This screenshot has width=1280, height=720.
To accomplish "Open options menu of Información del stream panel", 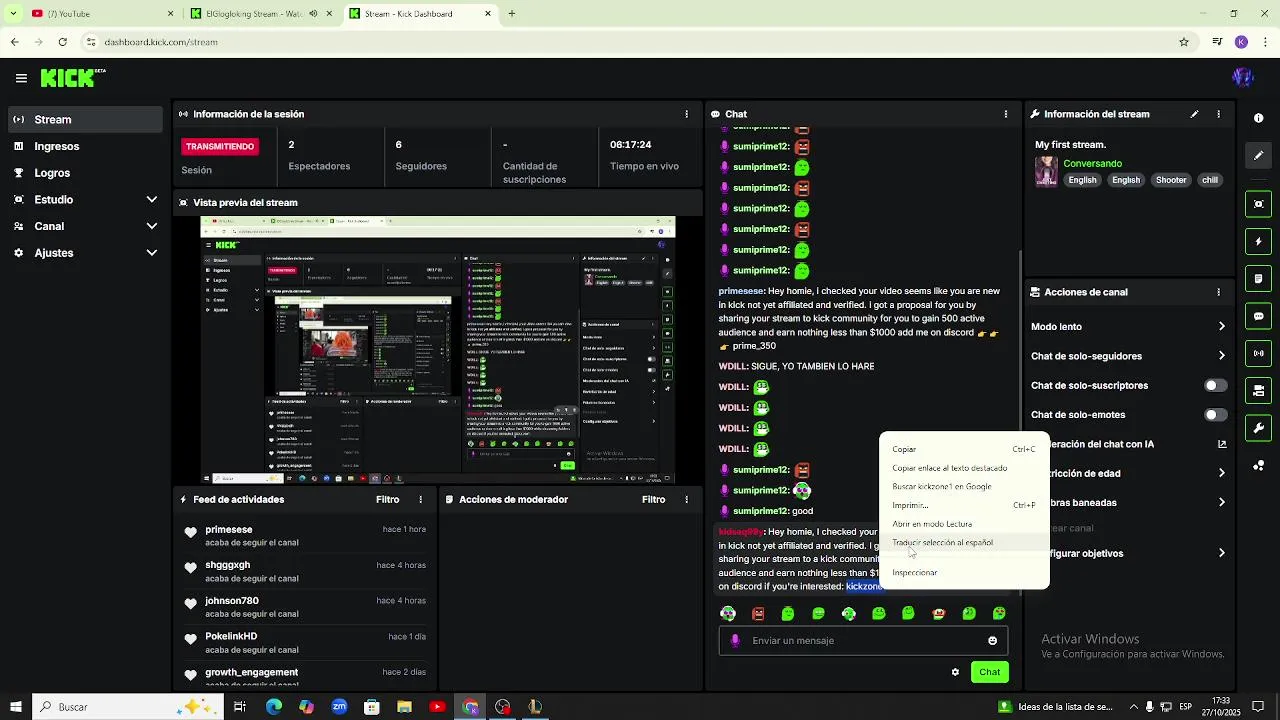I will 1218,114.
